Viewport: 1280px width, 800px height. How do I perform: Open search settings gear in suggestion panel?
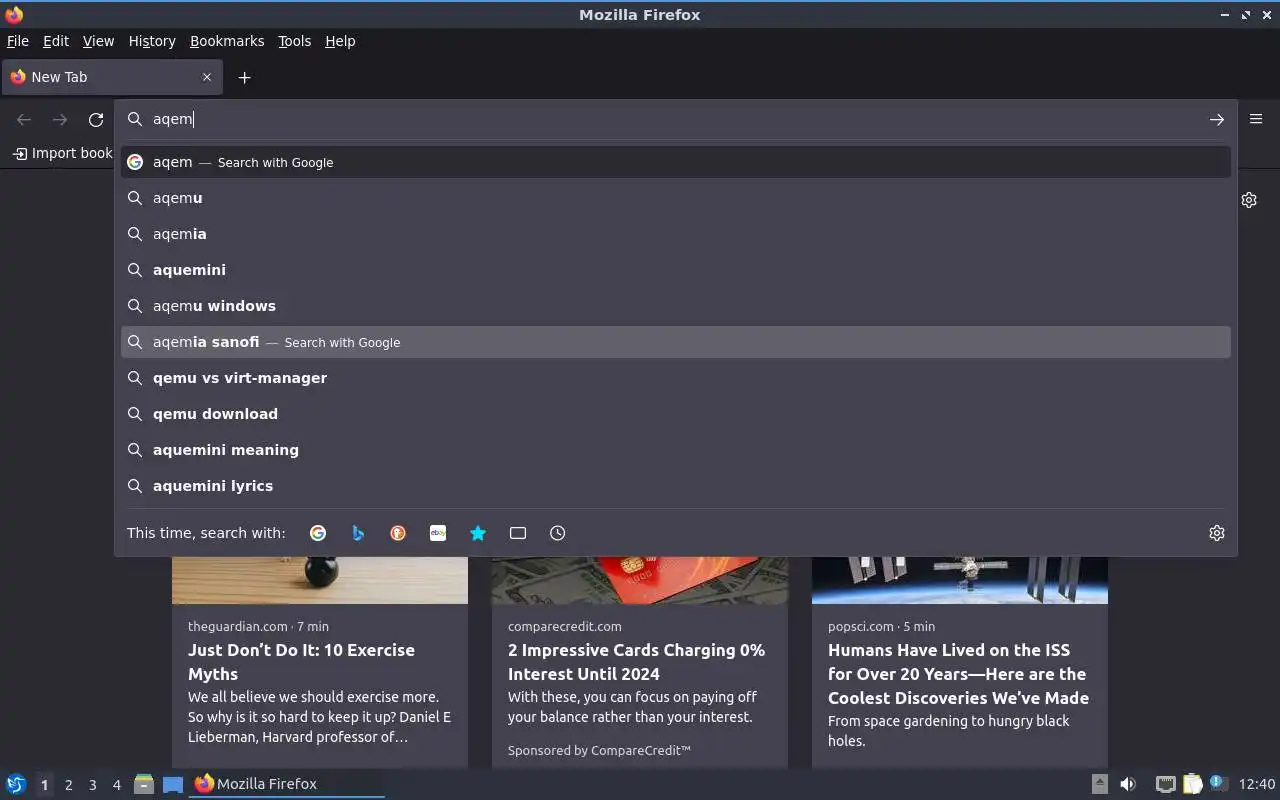tap(1216, 533)
